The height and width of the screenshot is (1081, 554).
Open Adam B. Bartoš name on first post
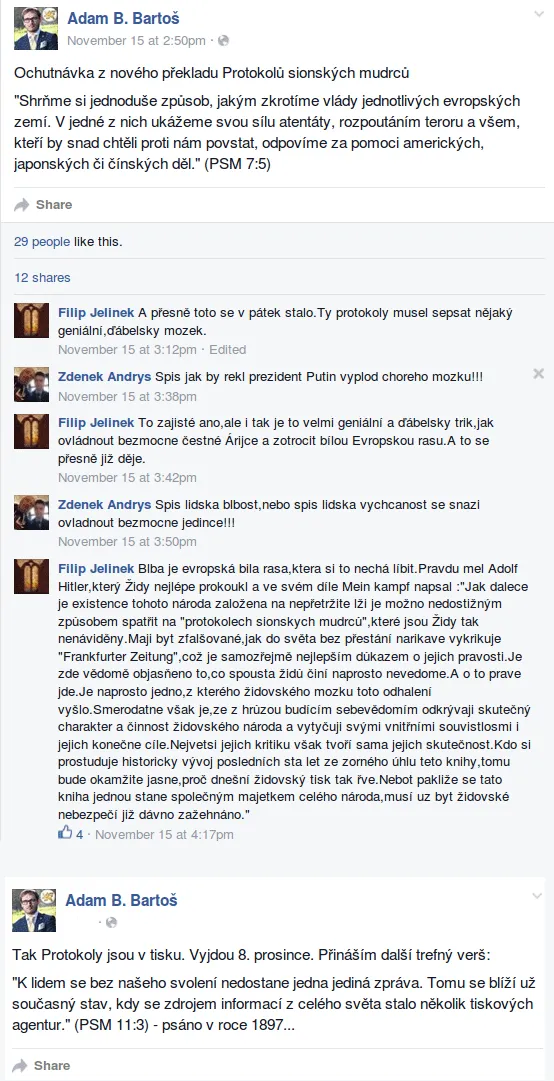pos(123,19)
